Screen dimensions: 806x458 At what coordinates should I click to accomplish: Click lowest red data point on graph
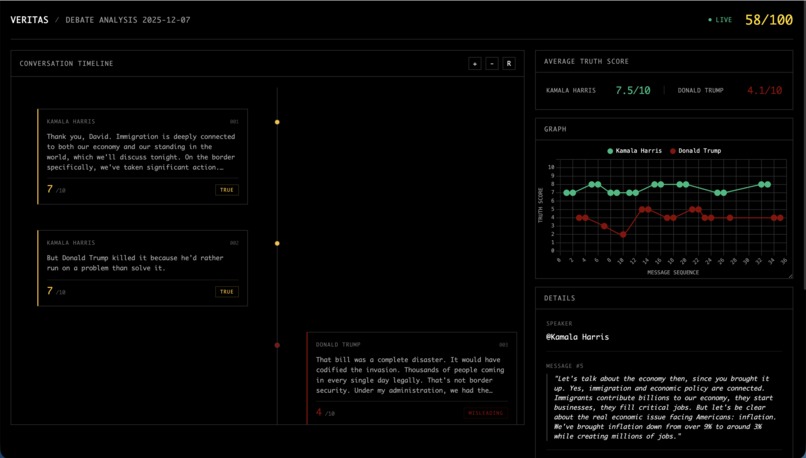pos(623,234)
